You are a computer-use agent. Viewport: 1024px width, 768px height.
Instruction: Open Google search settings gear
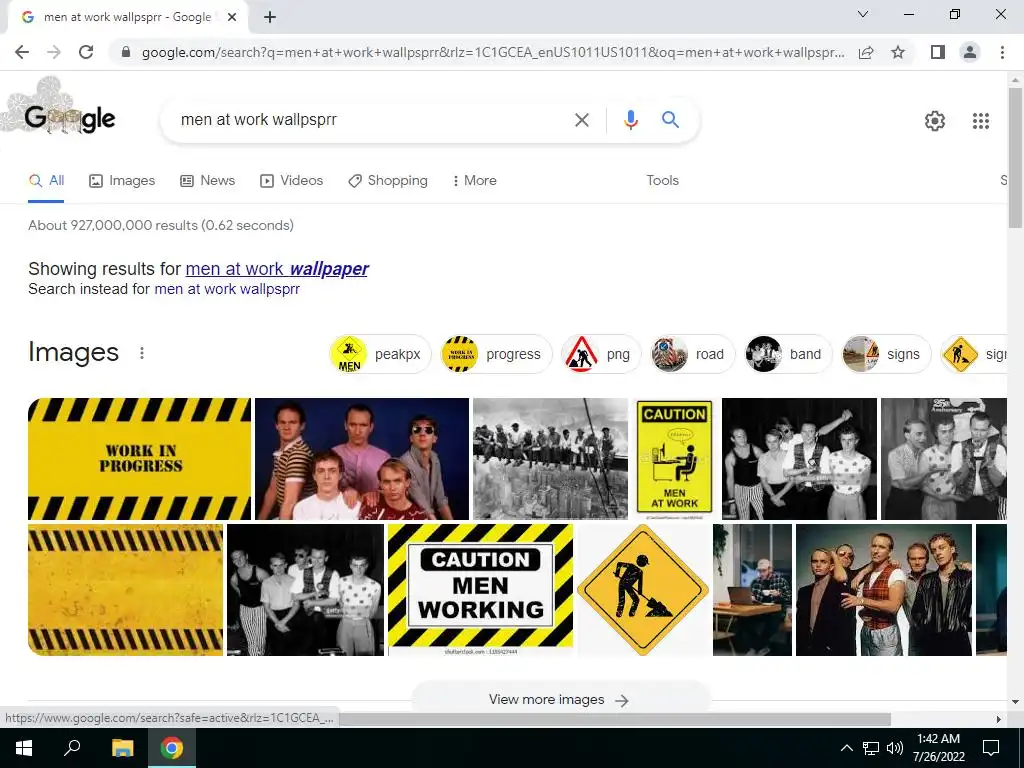(935, 121)
